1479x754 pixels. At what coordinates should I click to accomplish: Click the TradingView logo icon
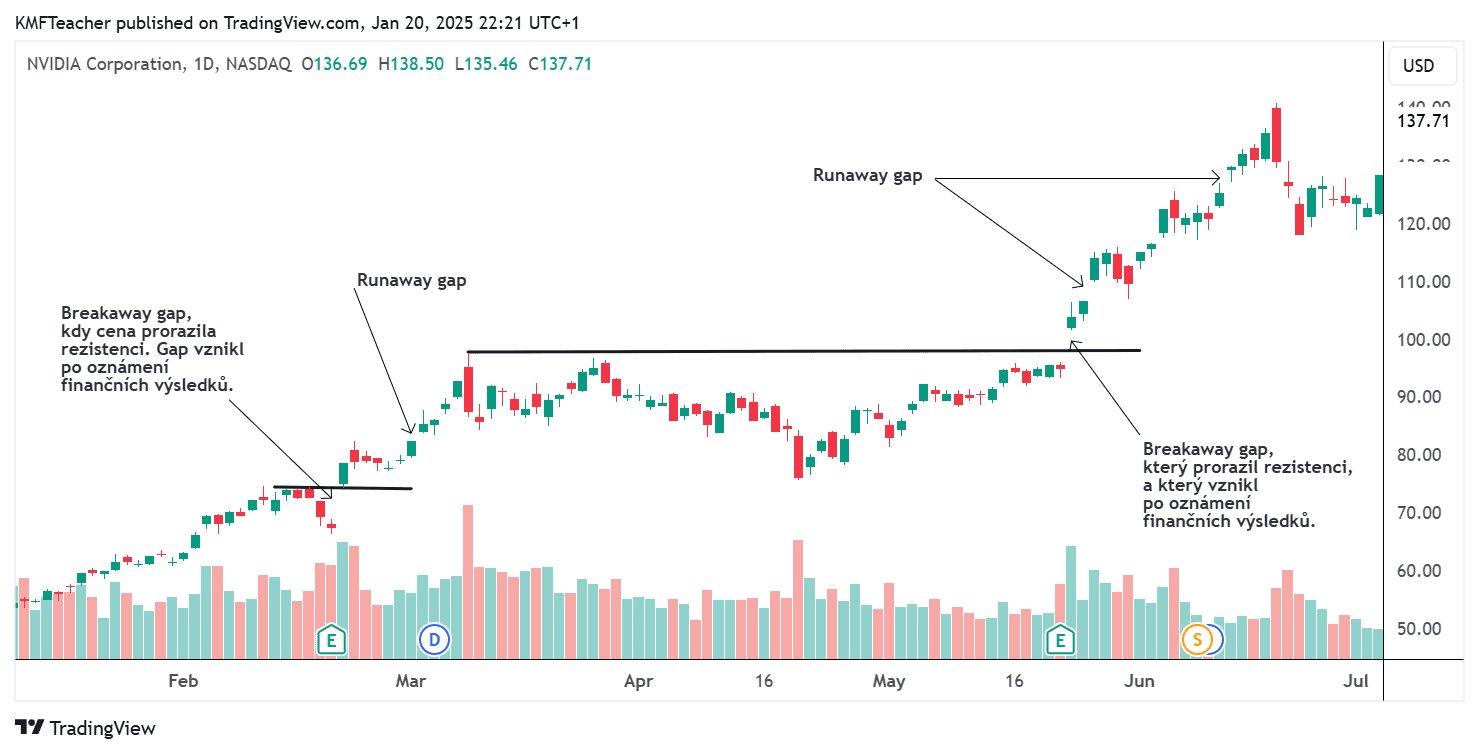point(30,728)
